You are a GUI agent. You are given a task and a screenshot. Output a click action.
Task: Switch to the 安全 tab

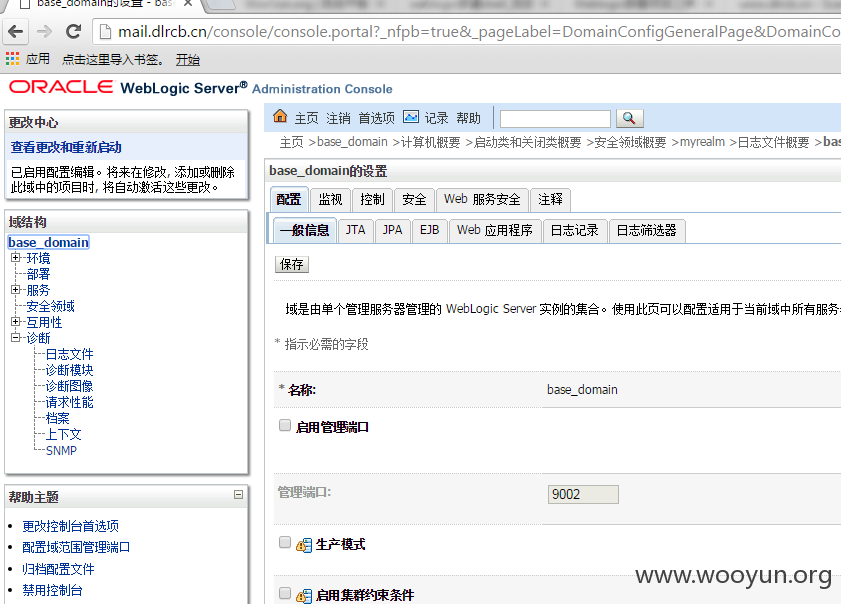414,200
